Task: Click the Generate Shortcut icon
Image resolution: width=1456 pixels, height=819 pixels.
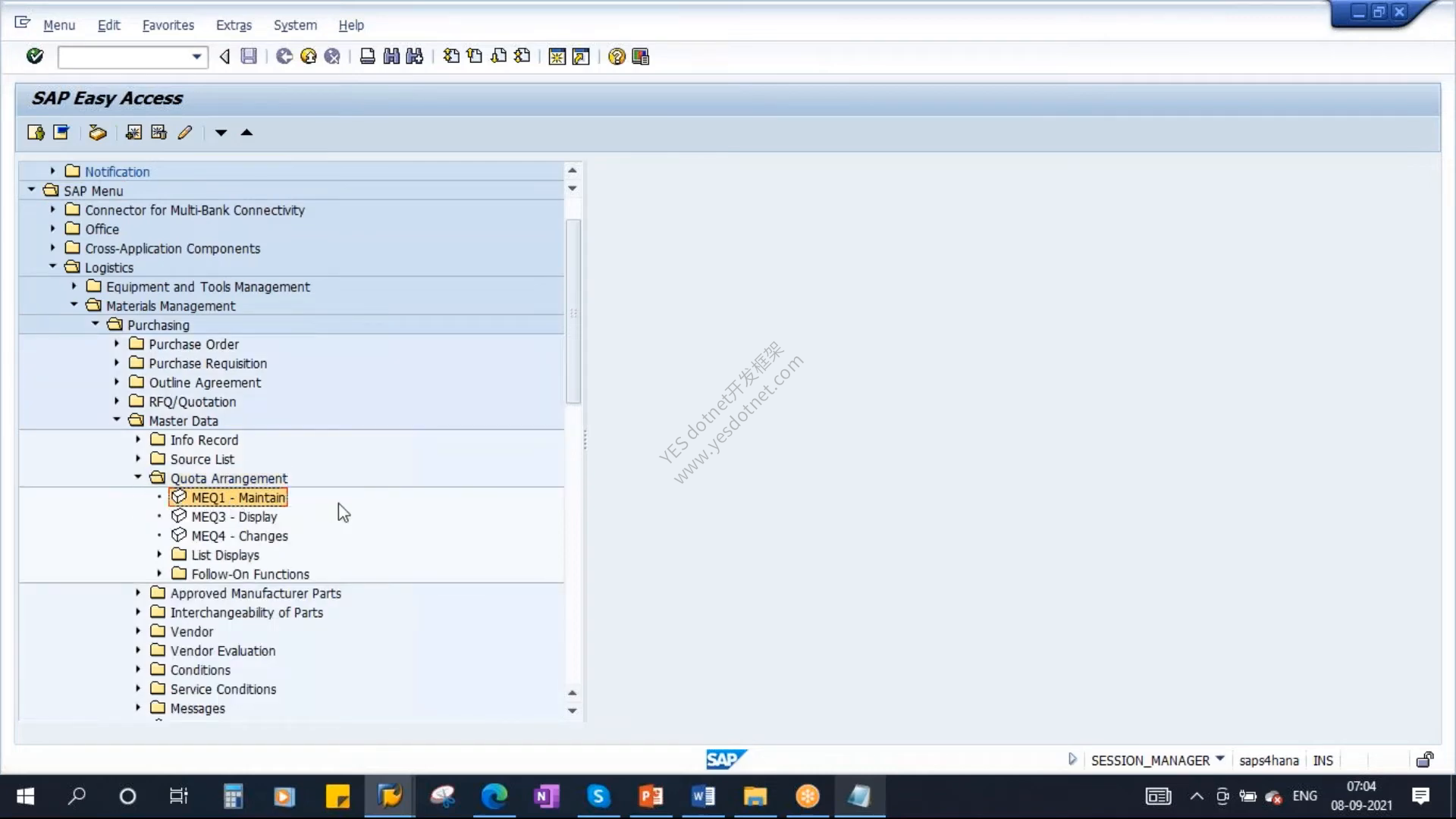Action: (x=581, y=57)
